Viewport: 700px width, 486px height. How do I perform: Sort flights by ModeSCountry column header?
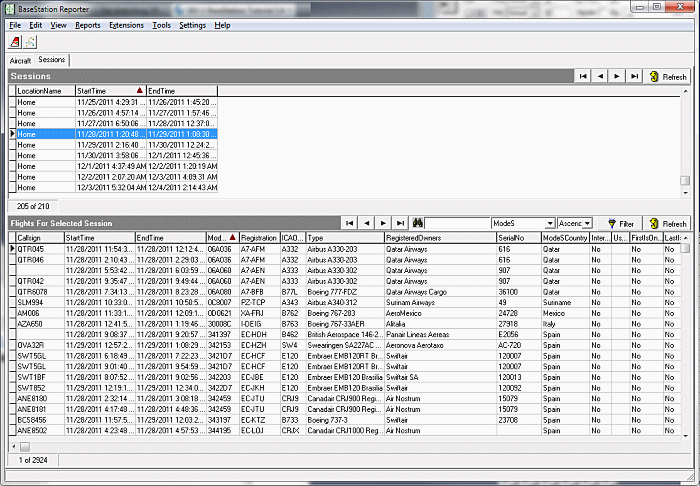(x=566, y=237)
